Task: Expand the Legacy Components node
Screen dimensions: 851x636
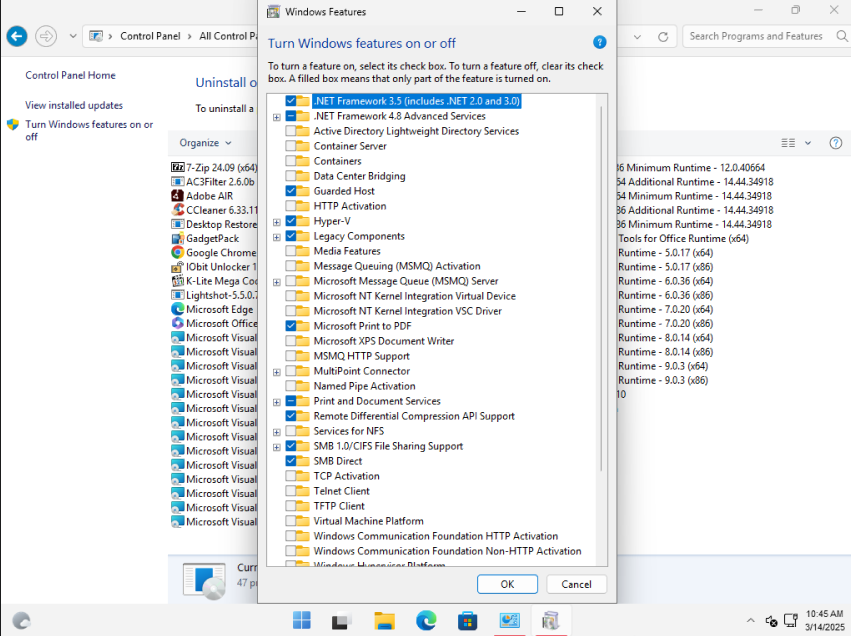Action: tap(277, 237)
